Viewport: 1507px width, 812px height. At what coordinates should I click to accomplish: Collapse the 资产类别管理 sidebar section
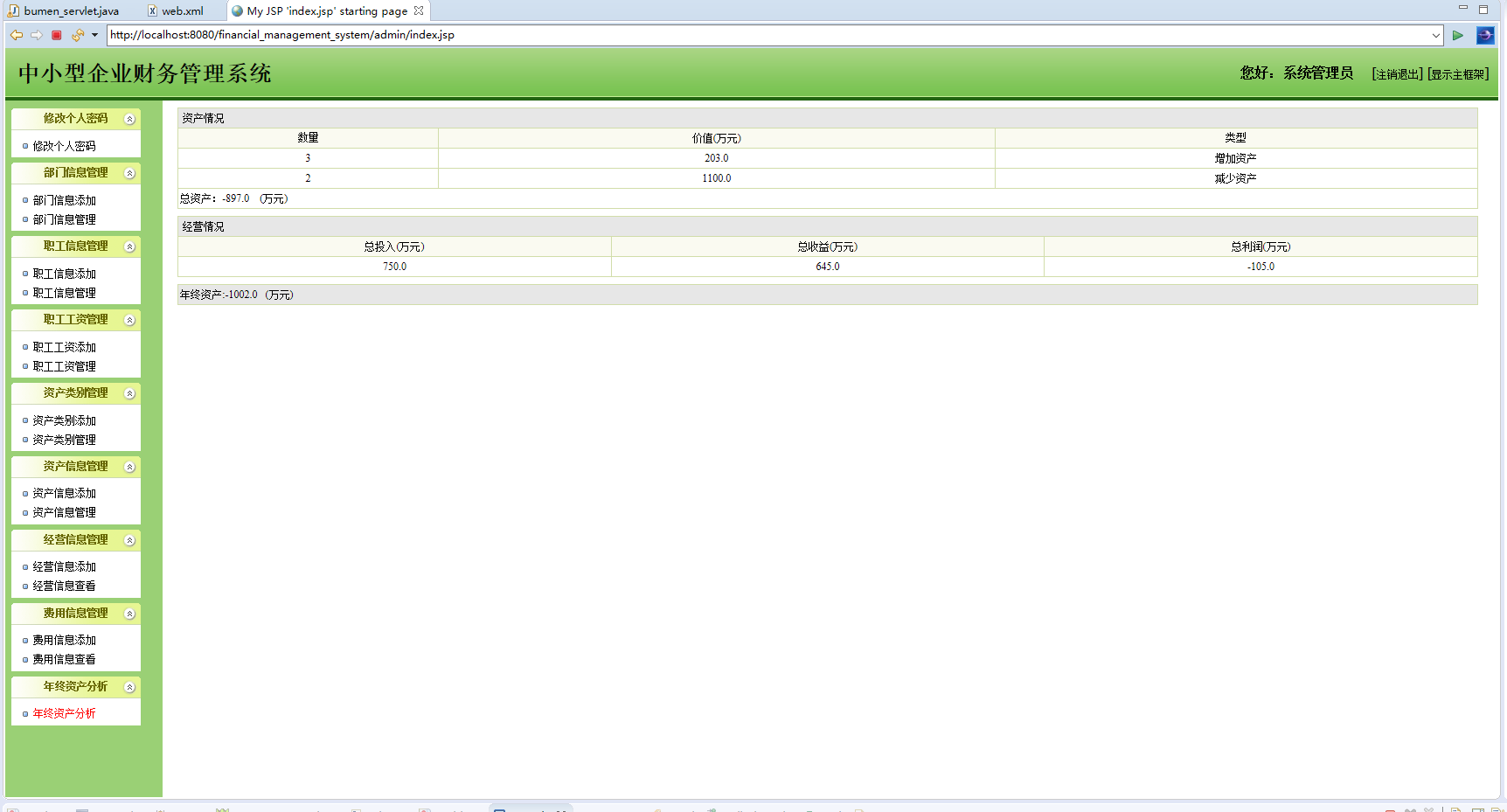click(x=129, y=393)
